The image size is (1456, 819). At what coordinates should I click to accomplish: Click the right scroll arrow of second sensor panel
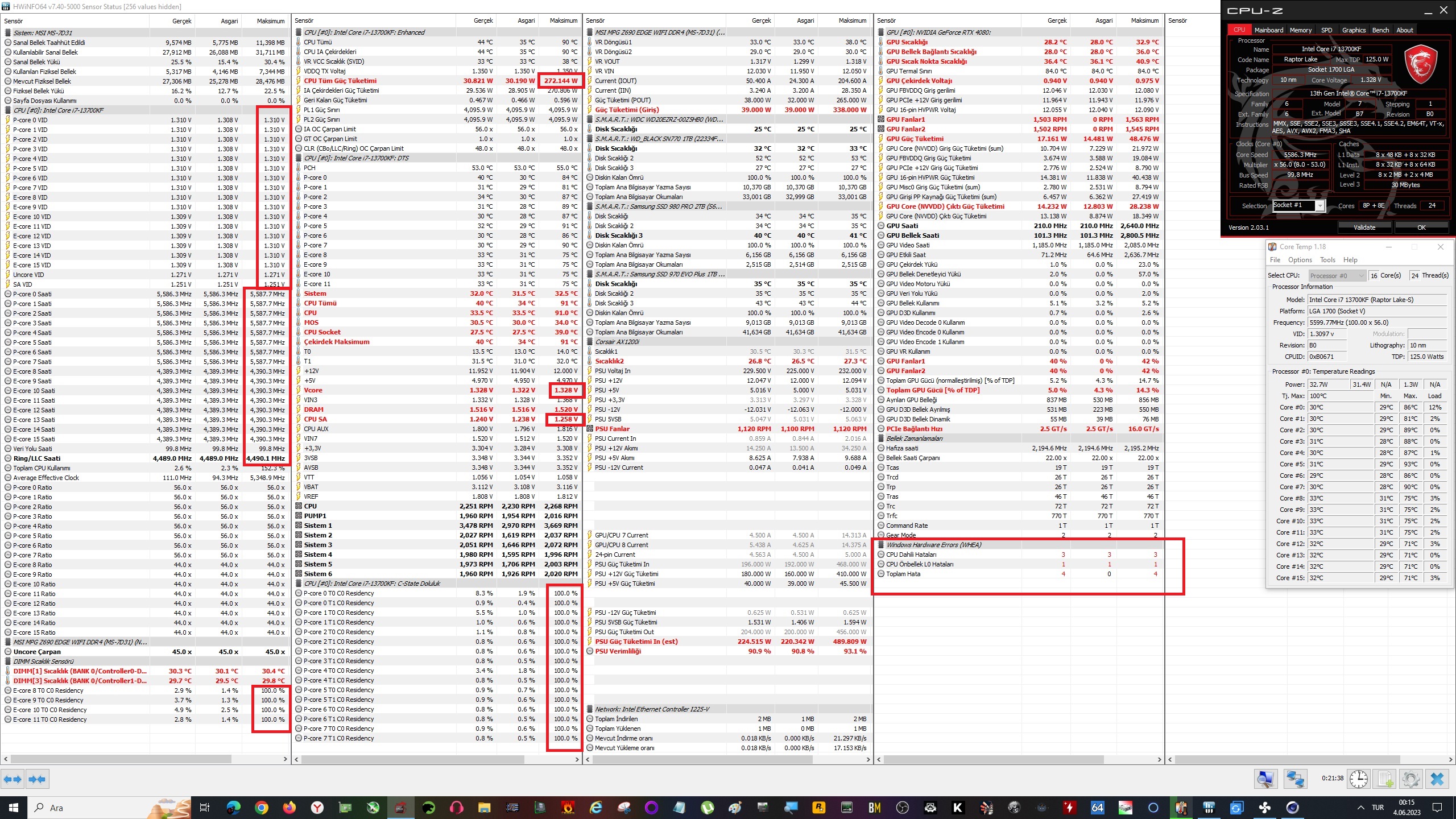[577, 759]
